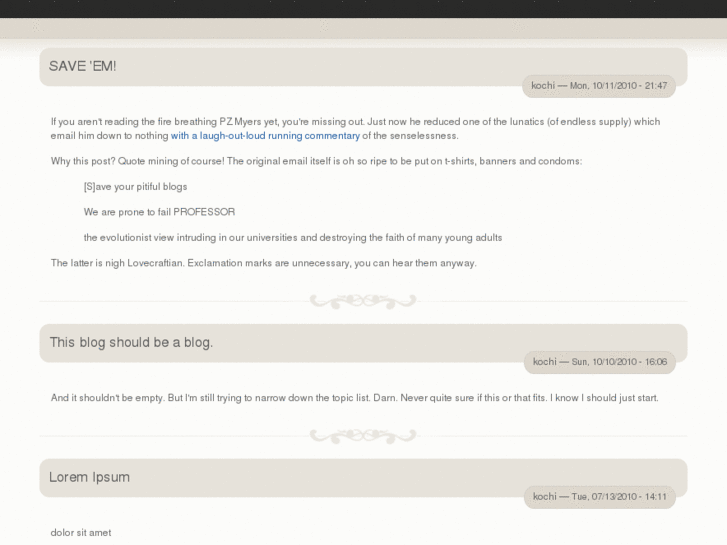Click the "We are prone to fail PROFESSOR" quote
The image size is (727, 545).
pyautogui.click(x=159, y=212)
